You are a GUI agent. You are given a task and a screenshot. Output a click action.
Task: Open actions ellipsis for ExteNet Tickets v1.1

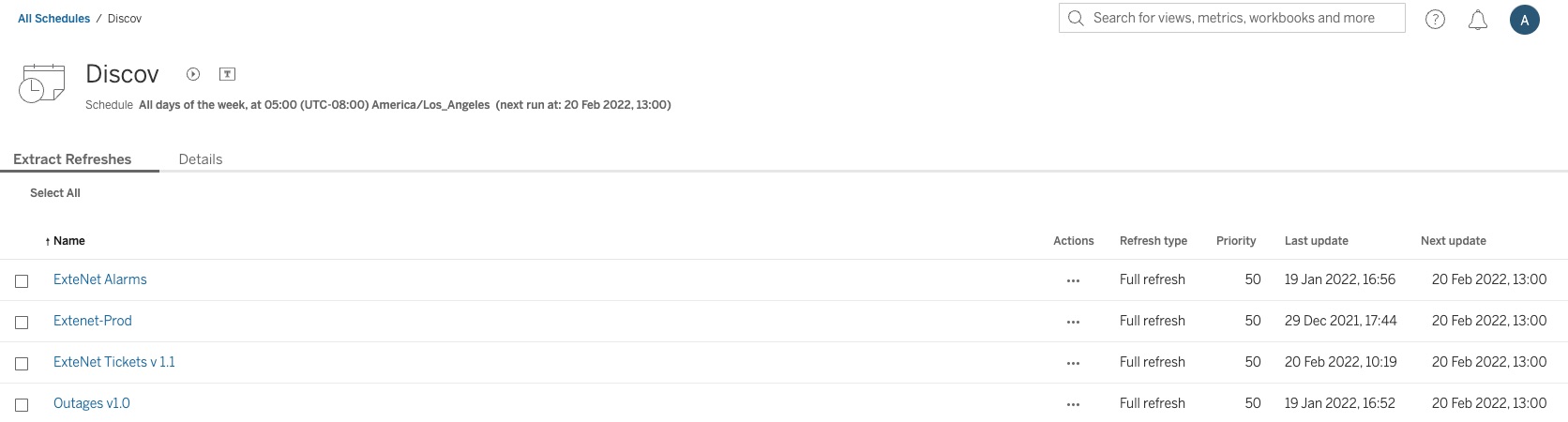pyautogui.click(x=1073, y=363)
